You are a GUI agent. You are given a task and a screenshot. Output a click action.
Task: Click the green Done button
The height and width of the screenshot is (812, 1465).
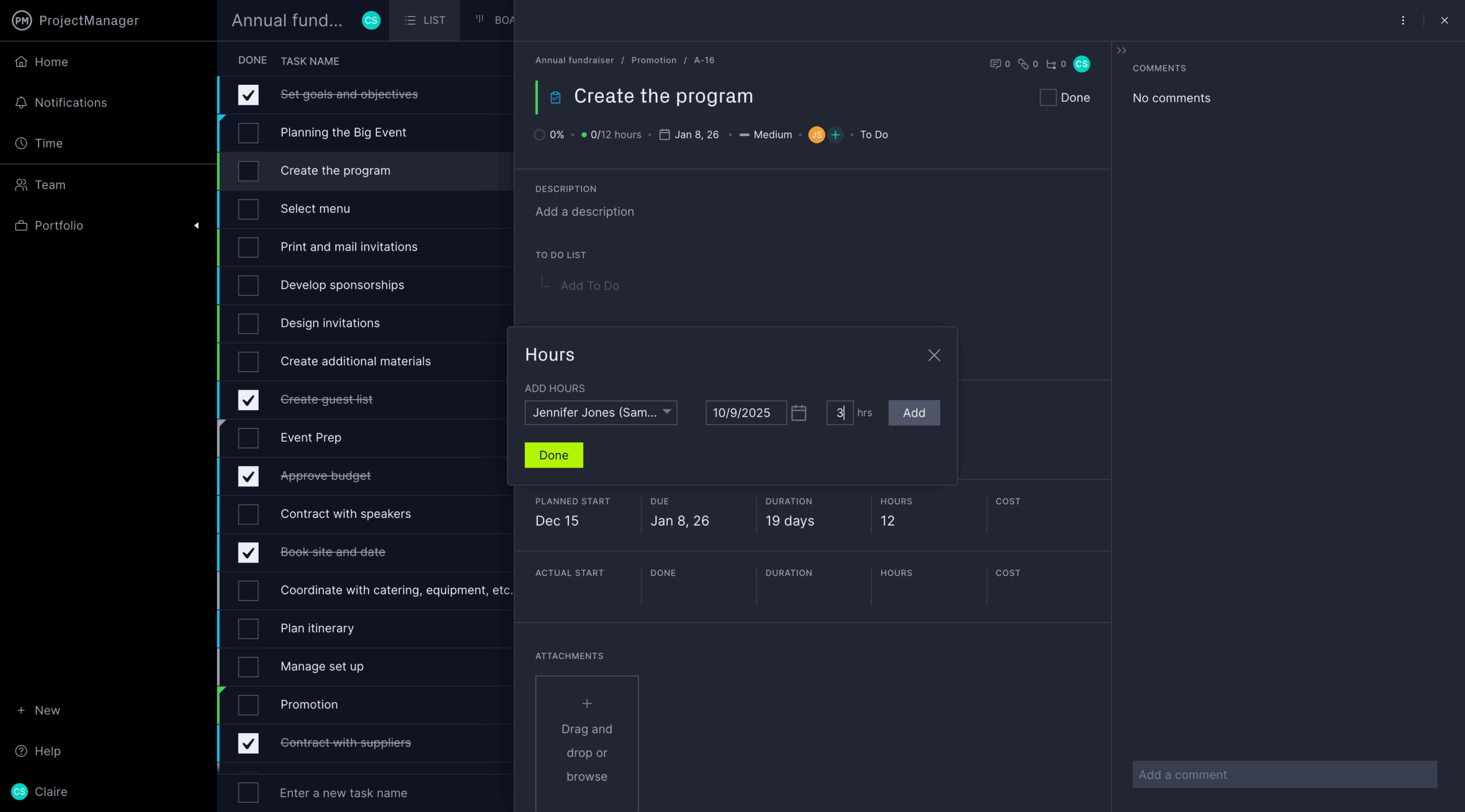(553, 455)
